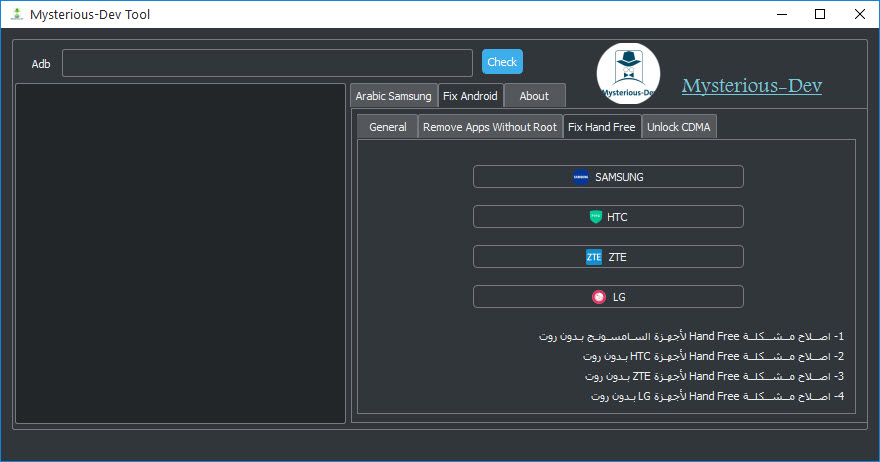Click the Mysterious-Dev Tool window title
This screenshot has width=880, height=462.
tap(90, 15)
